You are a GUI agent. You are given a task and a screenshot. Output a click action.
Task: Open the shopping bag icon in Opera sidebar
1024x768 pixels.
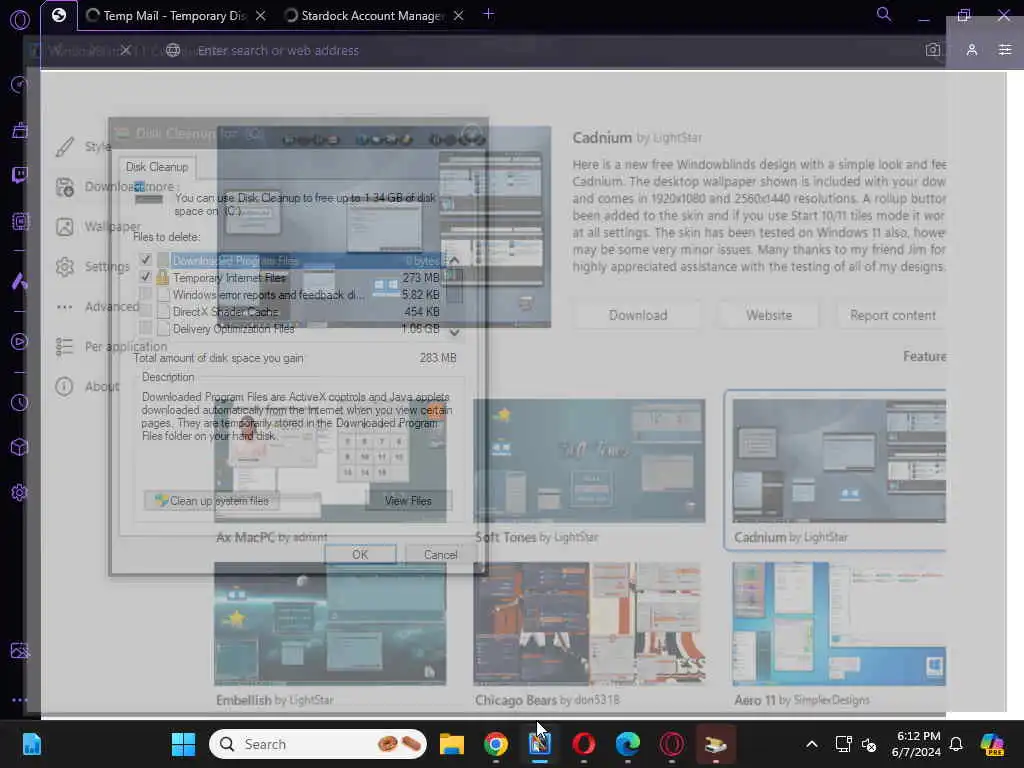coord(20,131)
